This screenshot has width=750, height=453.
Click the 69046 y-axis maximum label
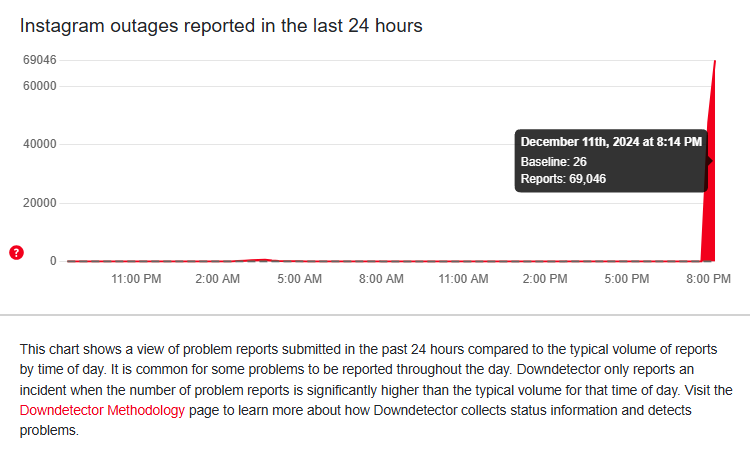(40, 60)
